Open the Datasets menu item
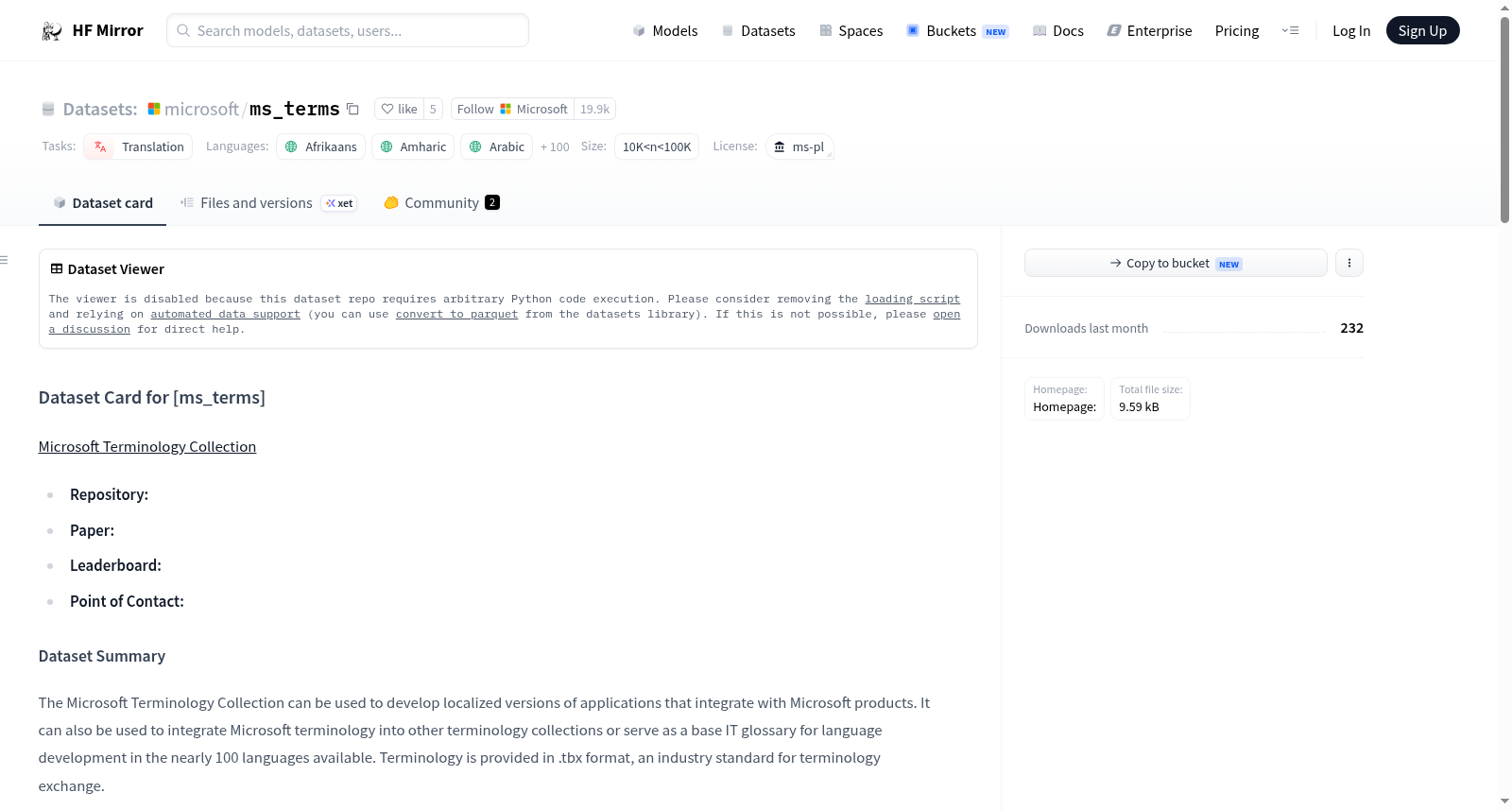This screenshot has height=810, width=1512. pyautogui.click(x=758, y=31)
